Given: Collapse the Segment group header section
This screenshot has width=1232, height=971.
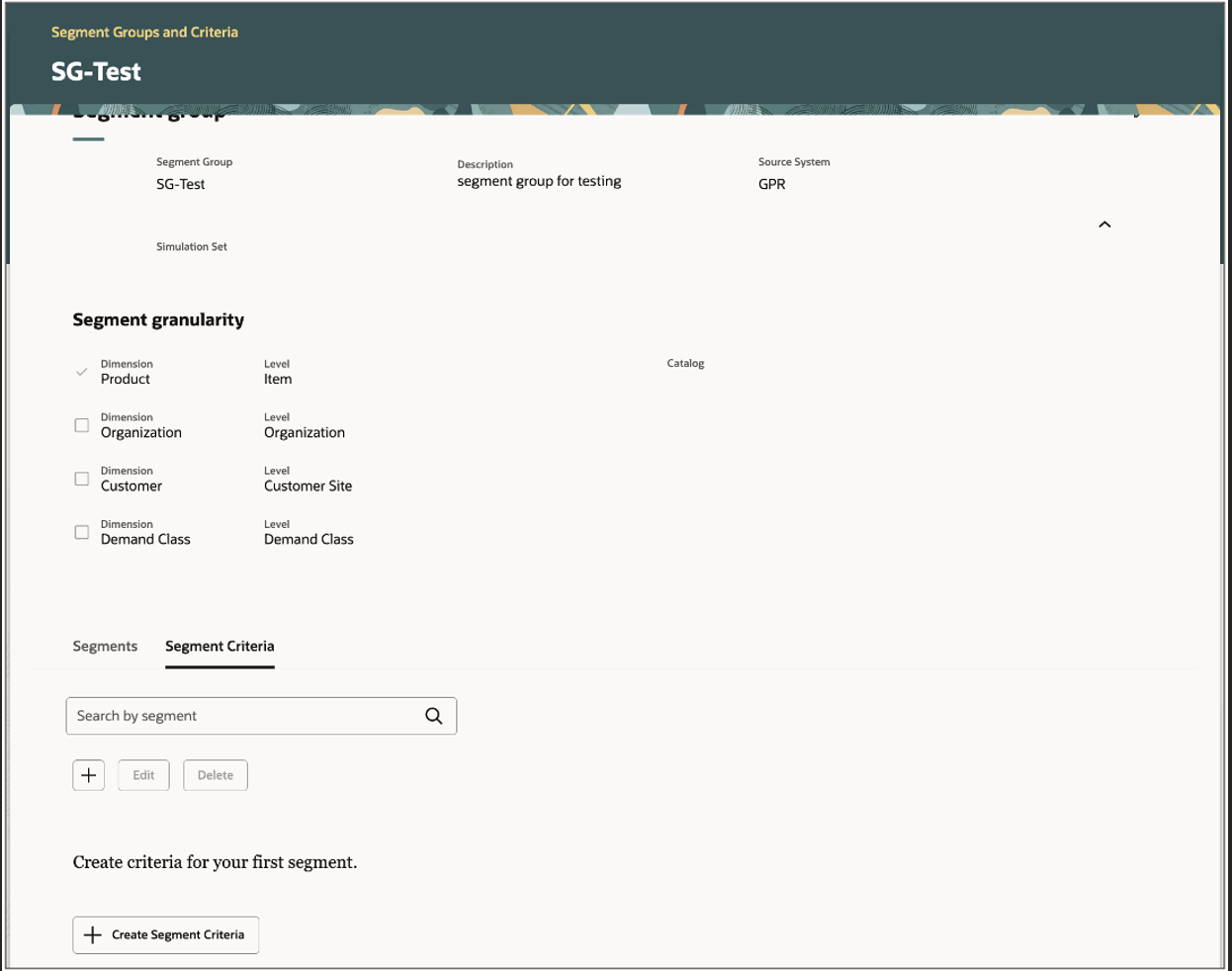Looking at the screenshot, I should tap(1104, 224).
